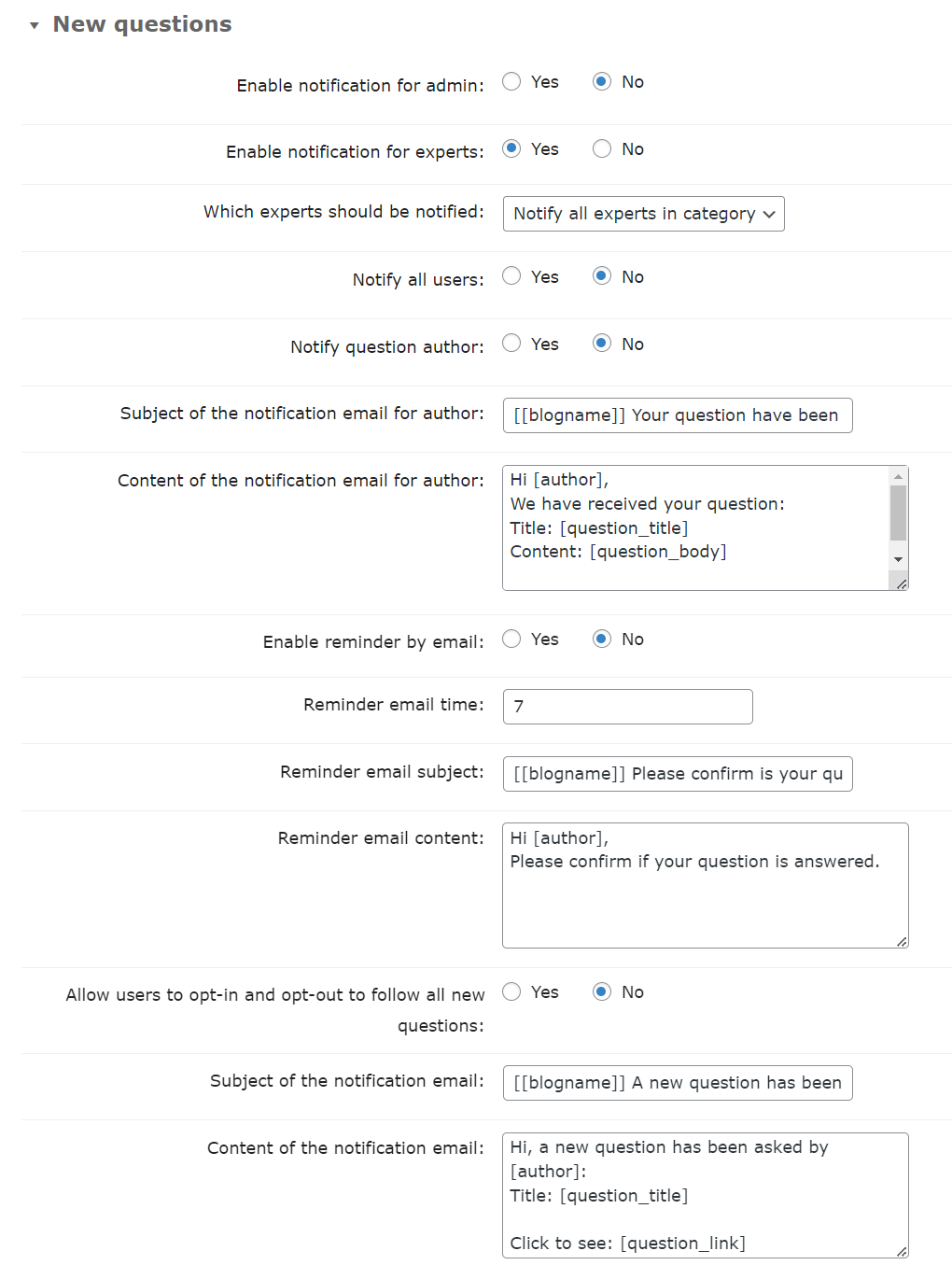Collapse the New questions section triangle

pyautogui.click(x=35, y=25)
